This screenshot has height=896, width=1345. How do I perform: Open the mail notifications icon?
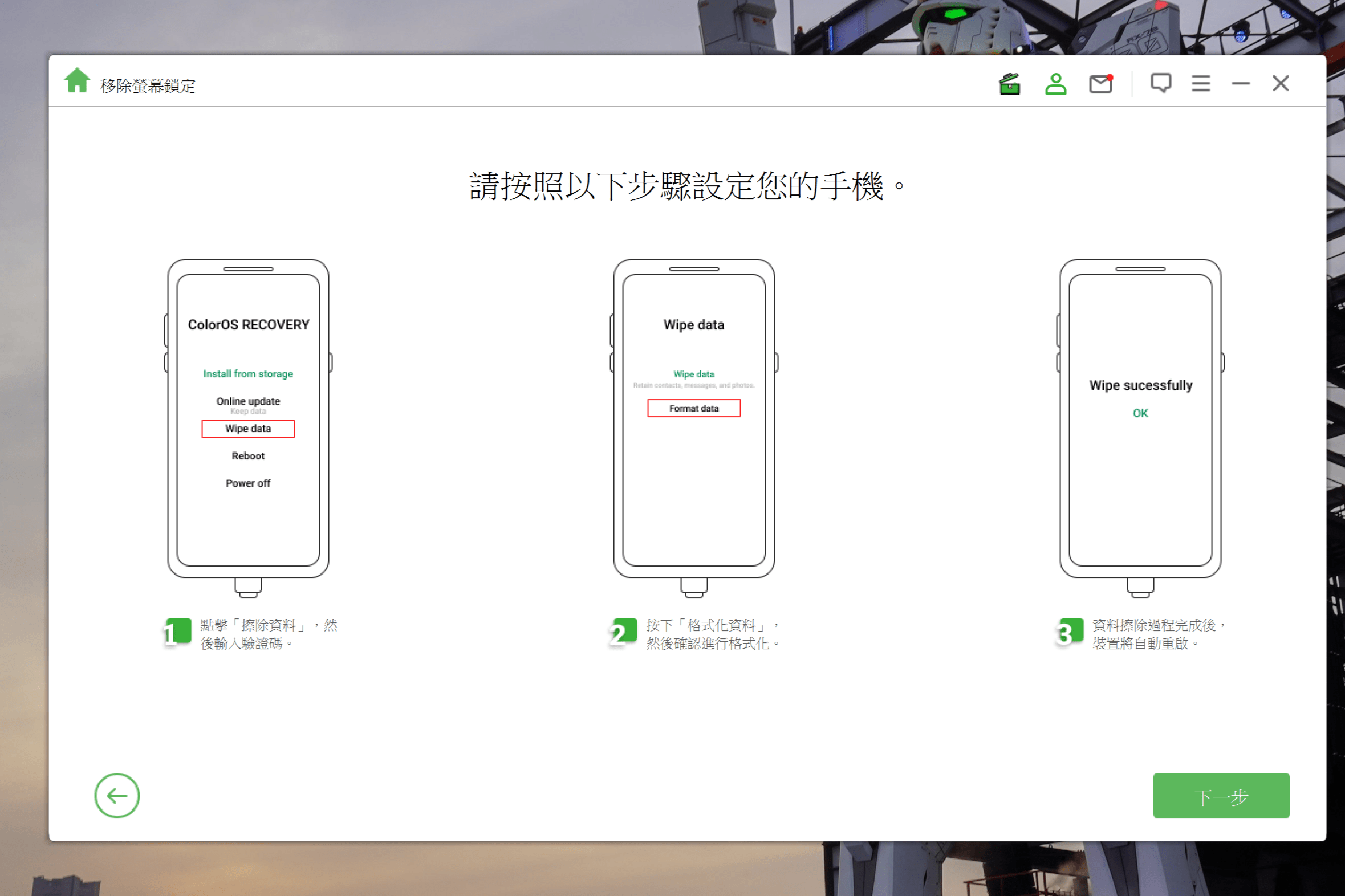[1100, 84]
